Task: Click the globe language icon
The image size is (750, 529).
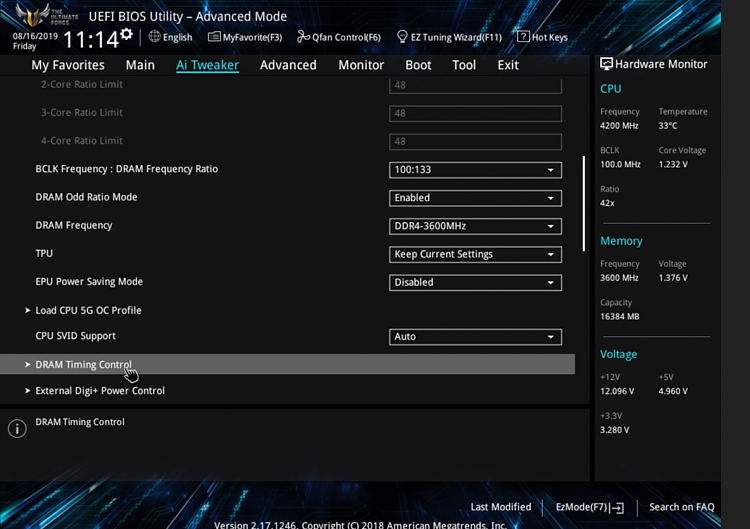Action: click(154, 36)
